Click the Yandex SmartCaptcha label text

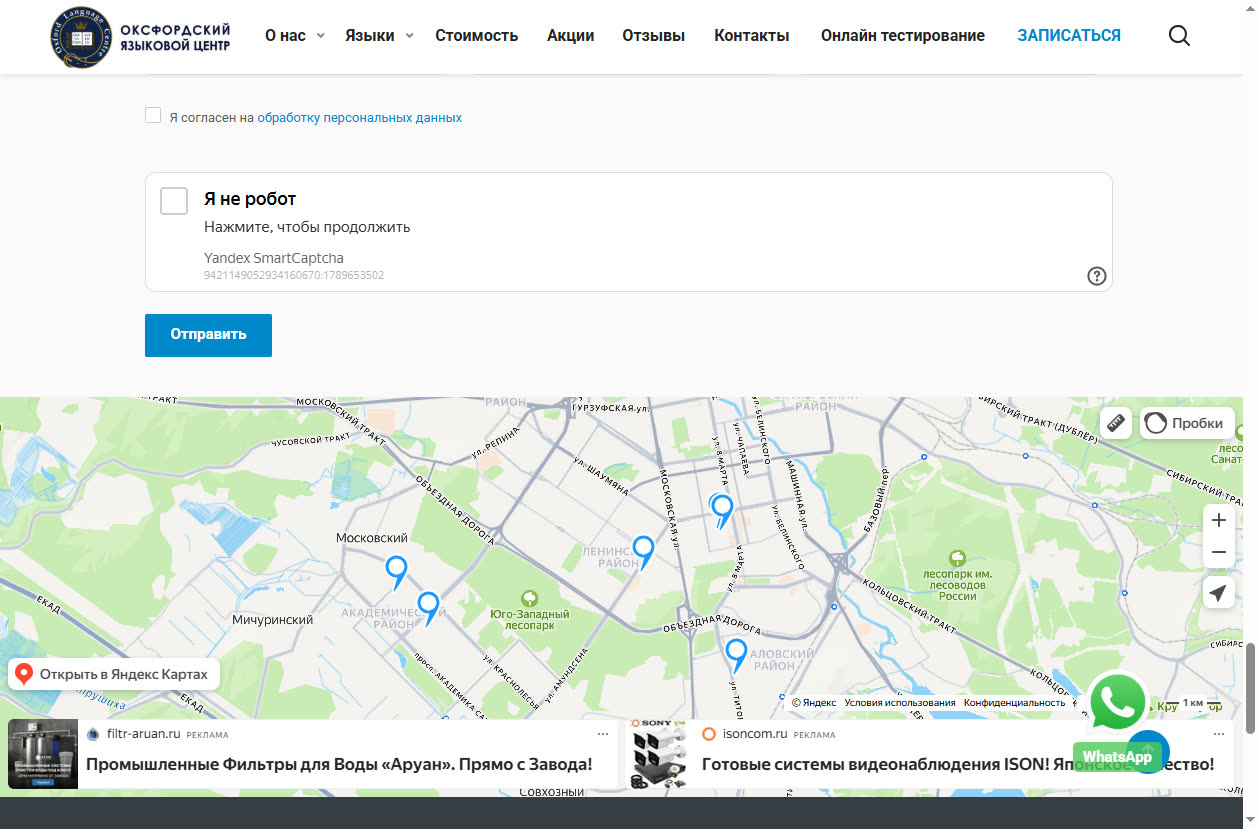274,258
